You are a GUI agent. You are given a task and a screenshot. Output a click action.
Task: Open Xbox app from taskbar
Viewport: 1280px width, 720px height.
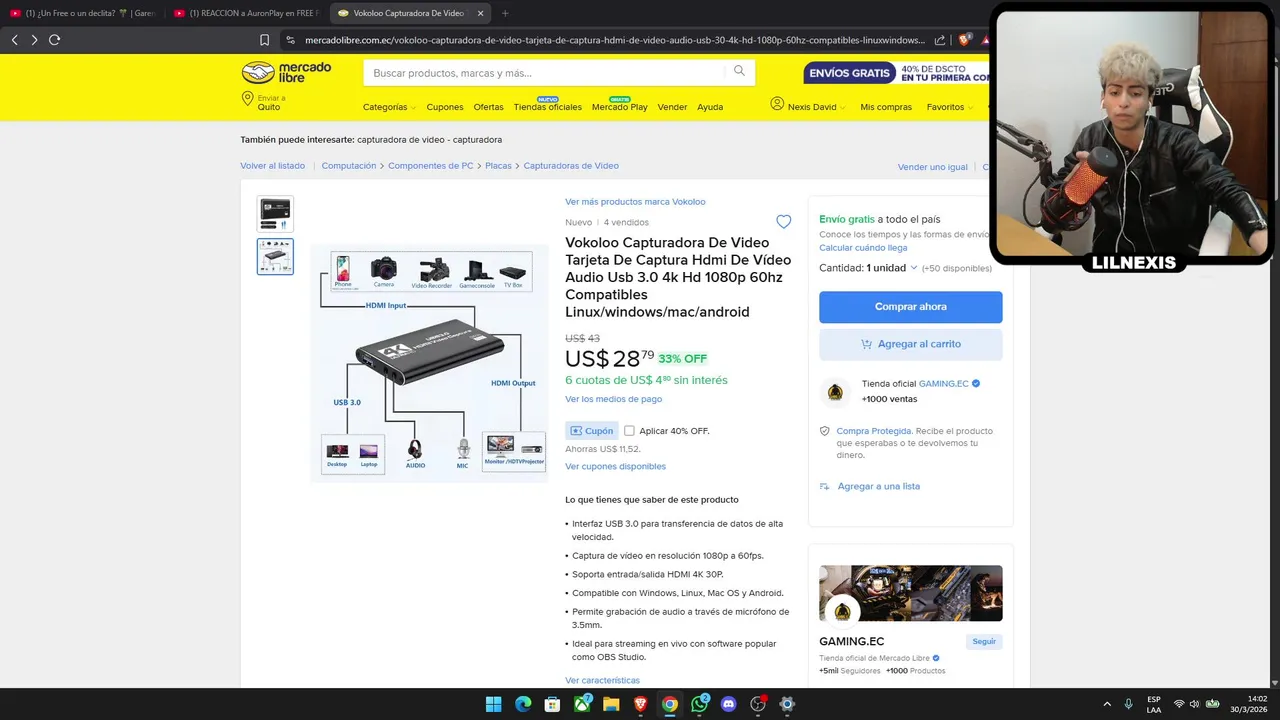582,704
